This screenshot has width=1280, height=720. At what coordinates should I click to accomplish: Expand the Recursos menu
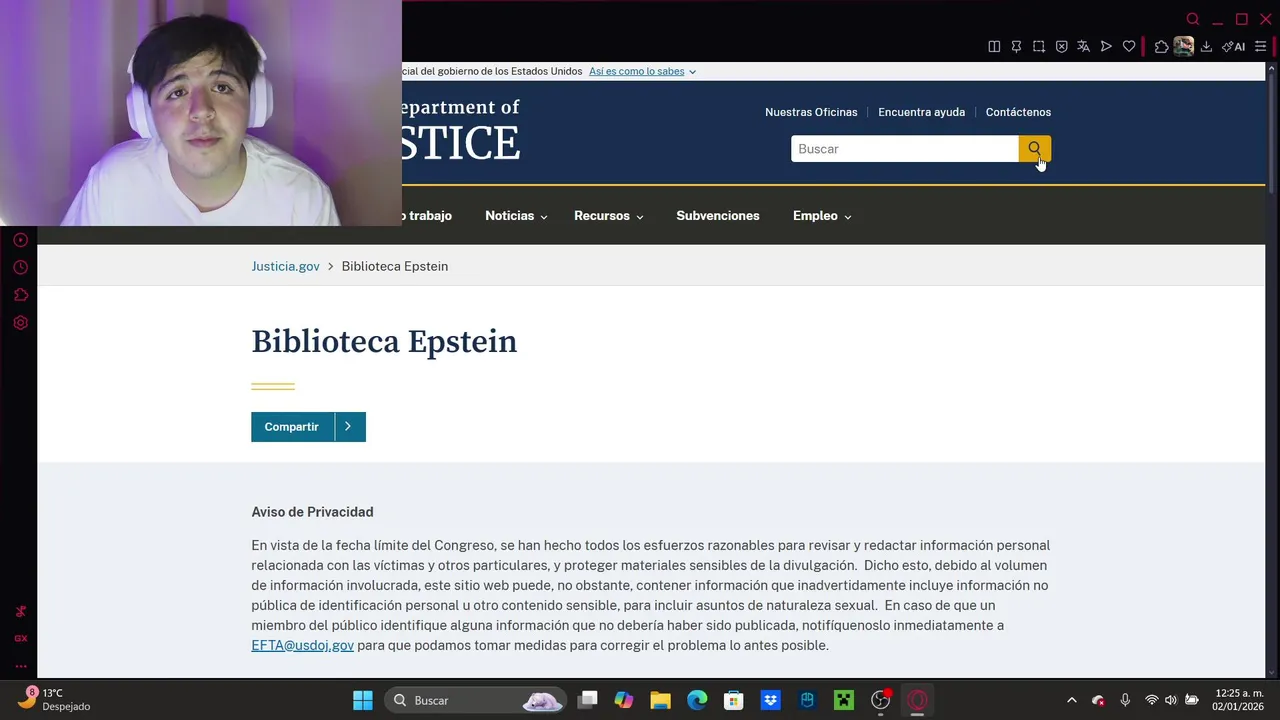click(x=608, y=216)
